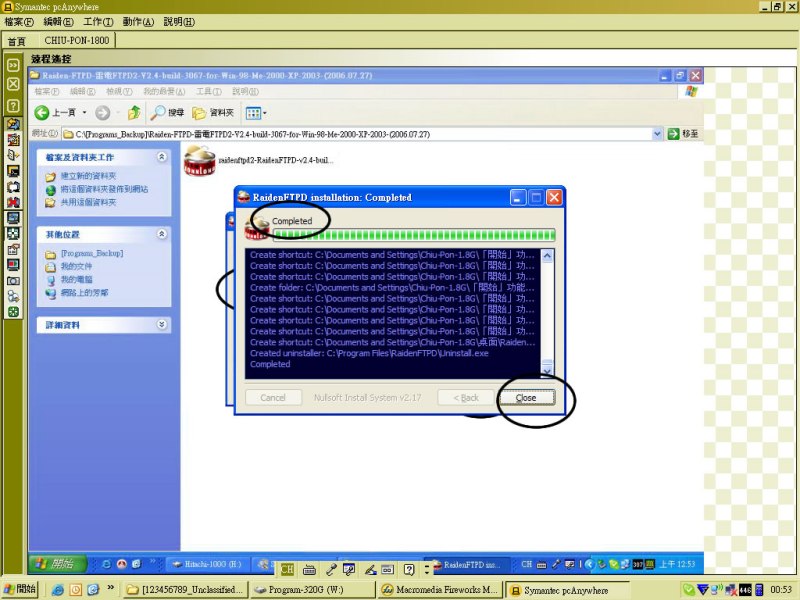Click the question mark help icon in sidebar

[x=13, y=106]
